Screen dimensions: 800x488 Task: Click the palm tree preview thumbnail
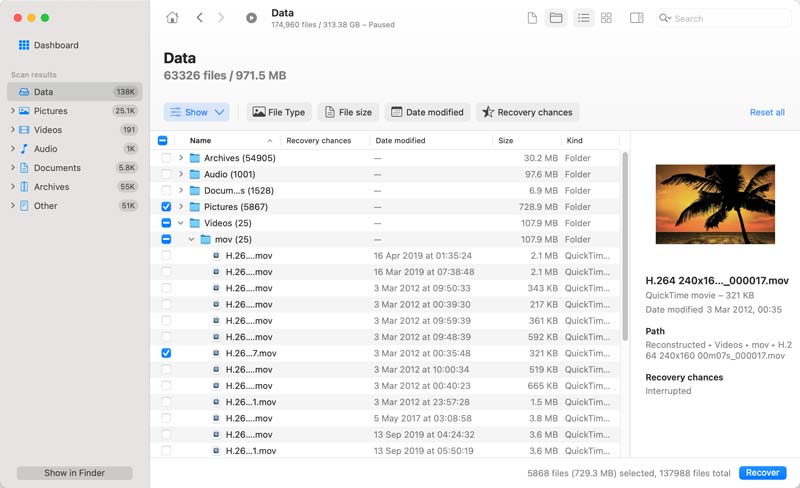(715, 204)
